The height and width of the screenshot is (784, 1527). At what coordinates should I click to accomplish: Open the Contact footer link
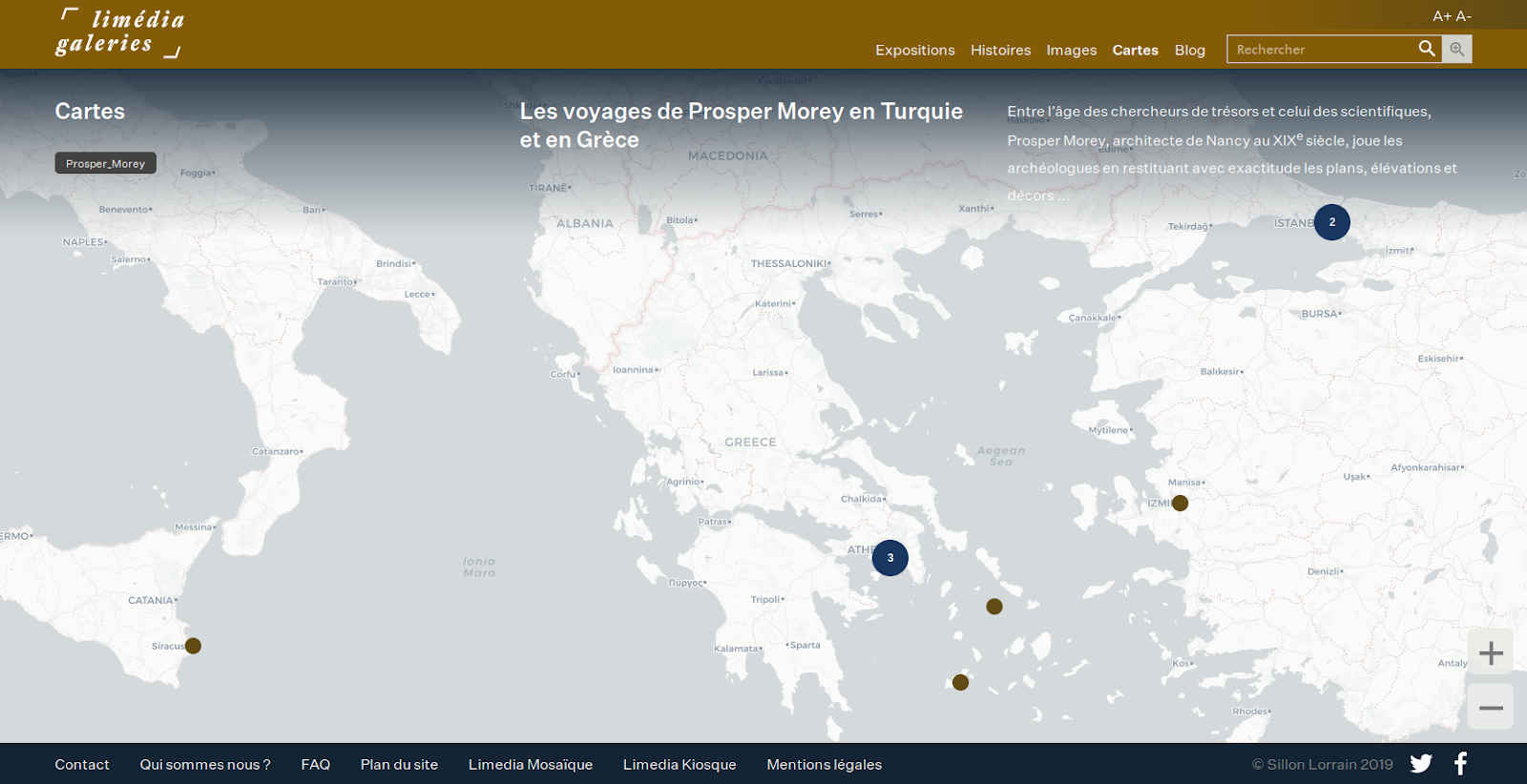(82, 764)
